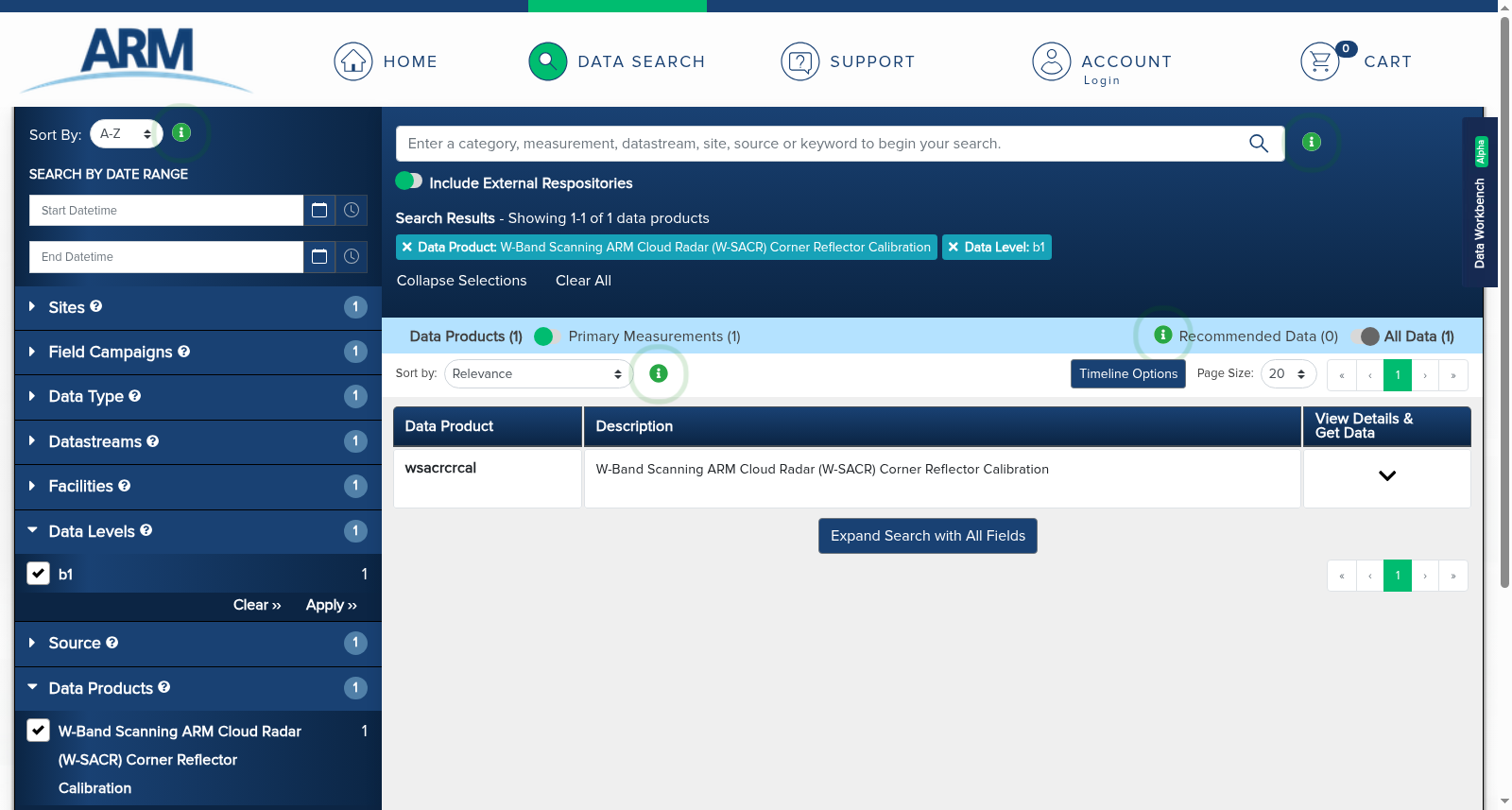Open the Home page icon
The width and height of the screenshot is (1512, 810).
click(x=353, y=61)
